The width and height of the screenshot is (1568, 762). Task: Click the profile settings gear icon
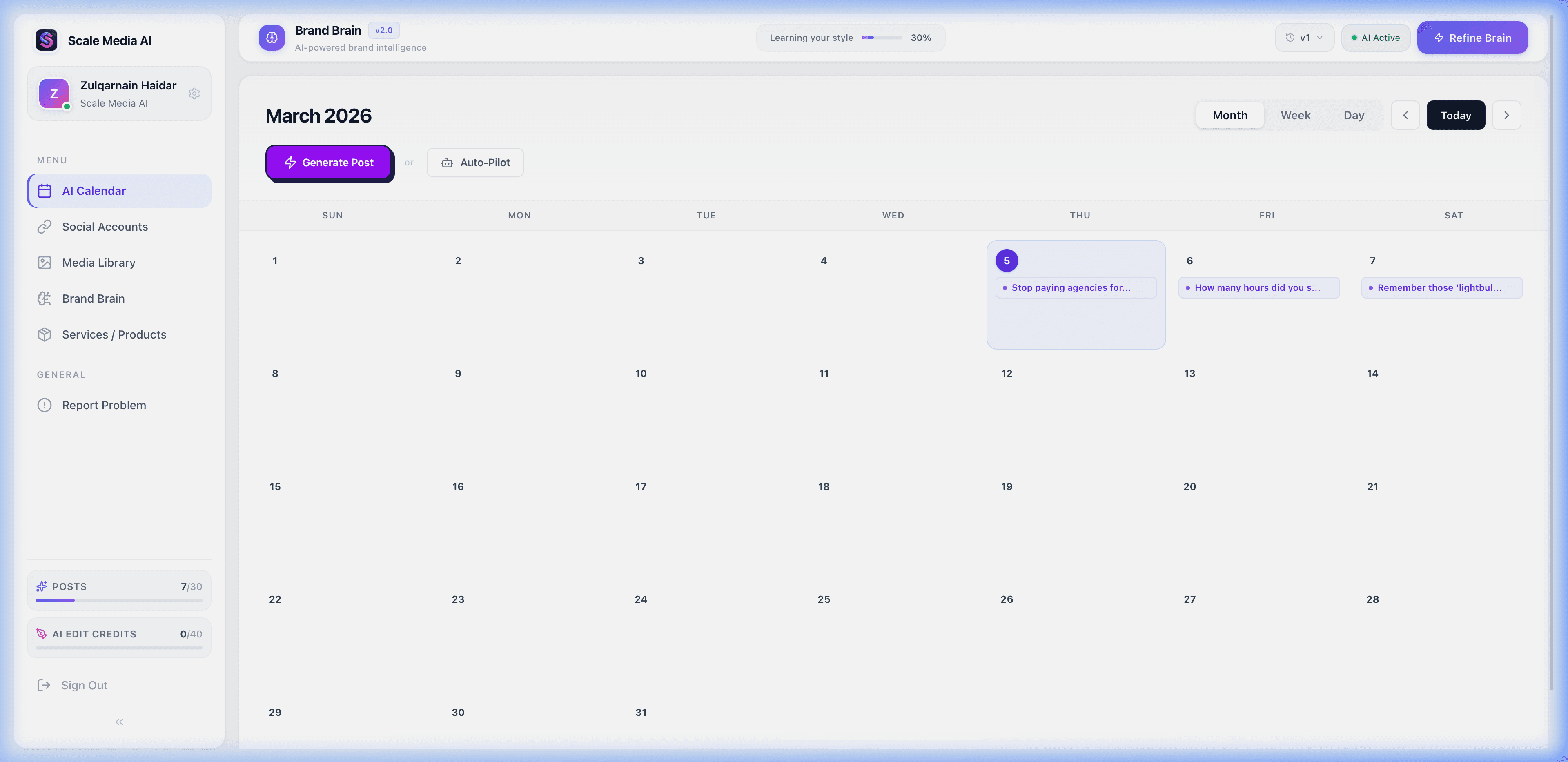(x=194, y=94)
